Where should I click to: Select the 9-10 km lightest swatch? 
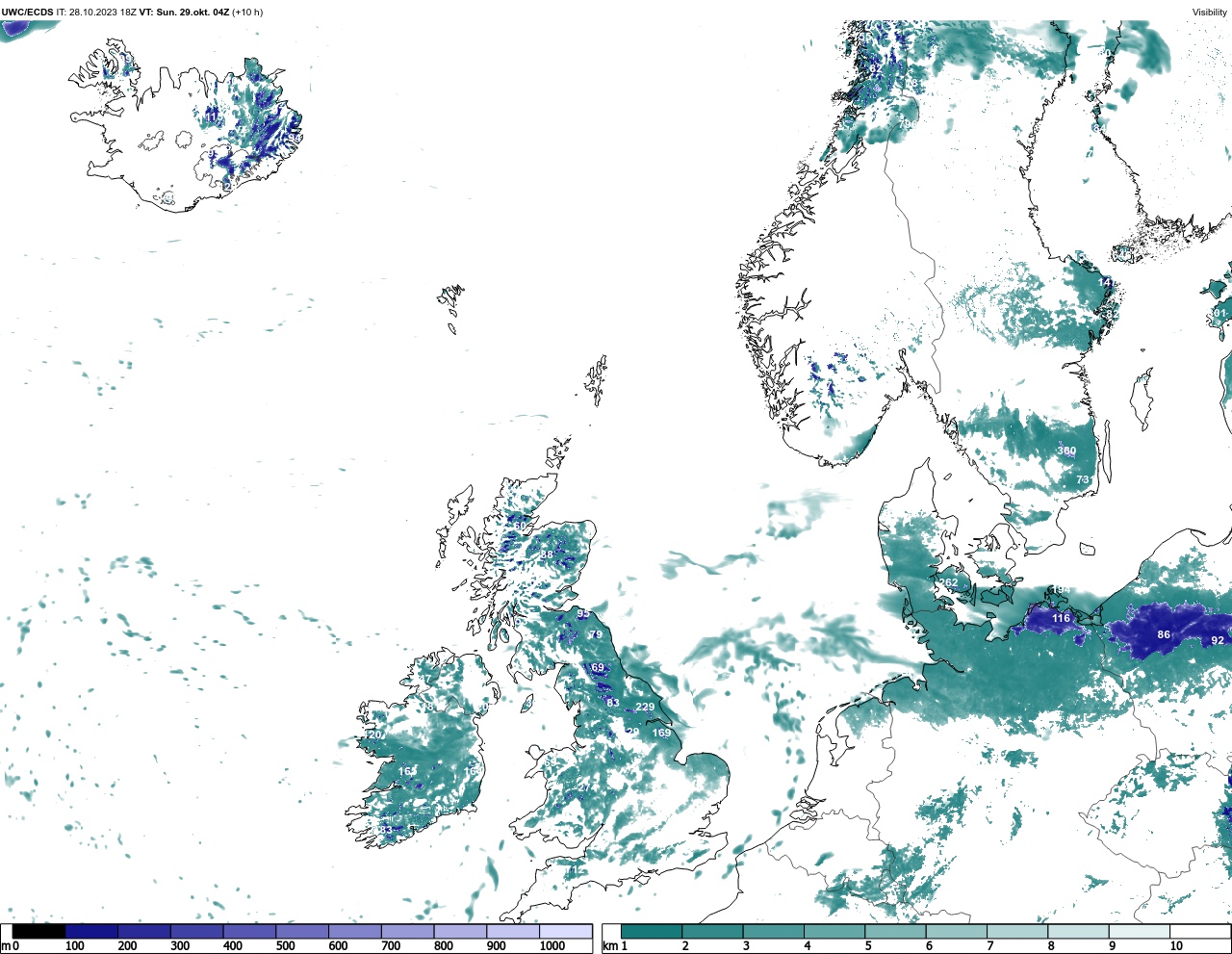tap(1139, 931)
